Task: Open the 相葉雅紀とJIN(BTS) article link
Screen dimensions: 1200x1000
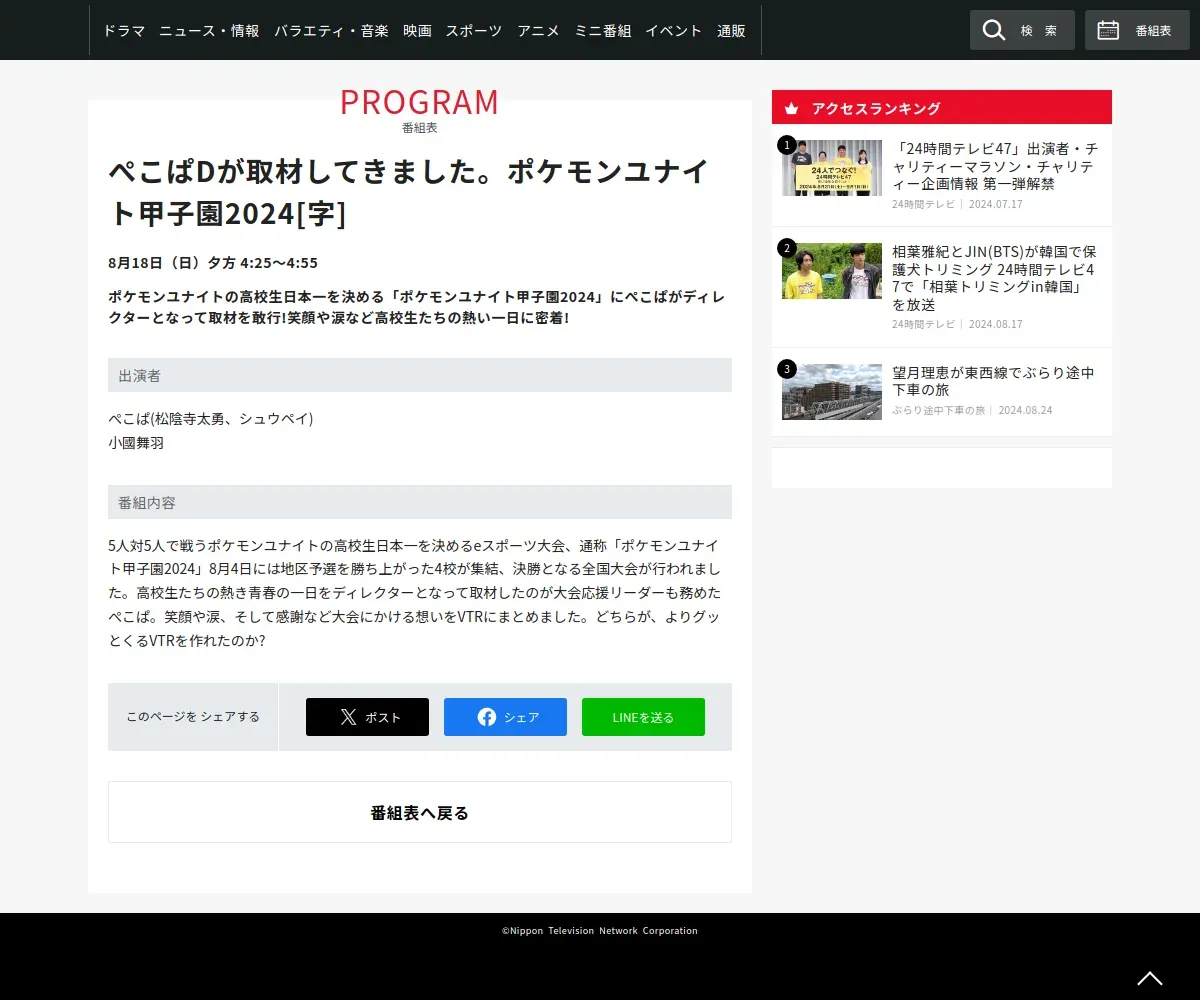Action: pos(995,278)
